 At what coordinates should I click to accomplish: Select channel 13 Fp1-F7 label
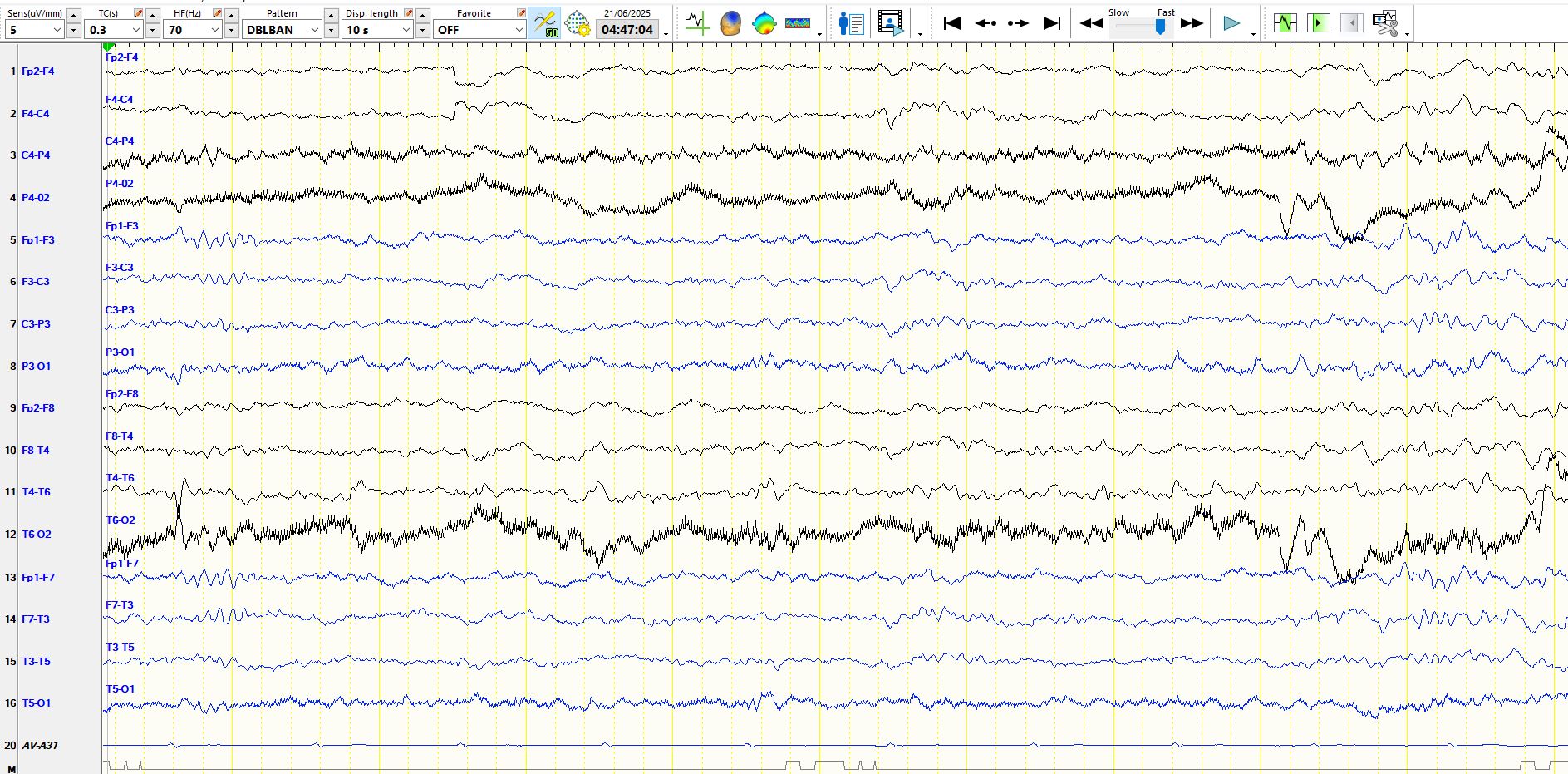pos(37,578)
